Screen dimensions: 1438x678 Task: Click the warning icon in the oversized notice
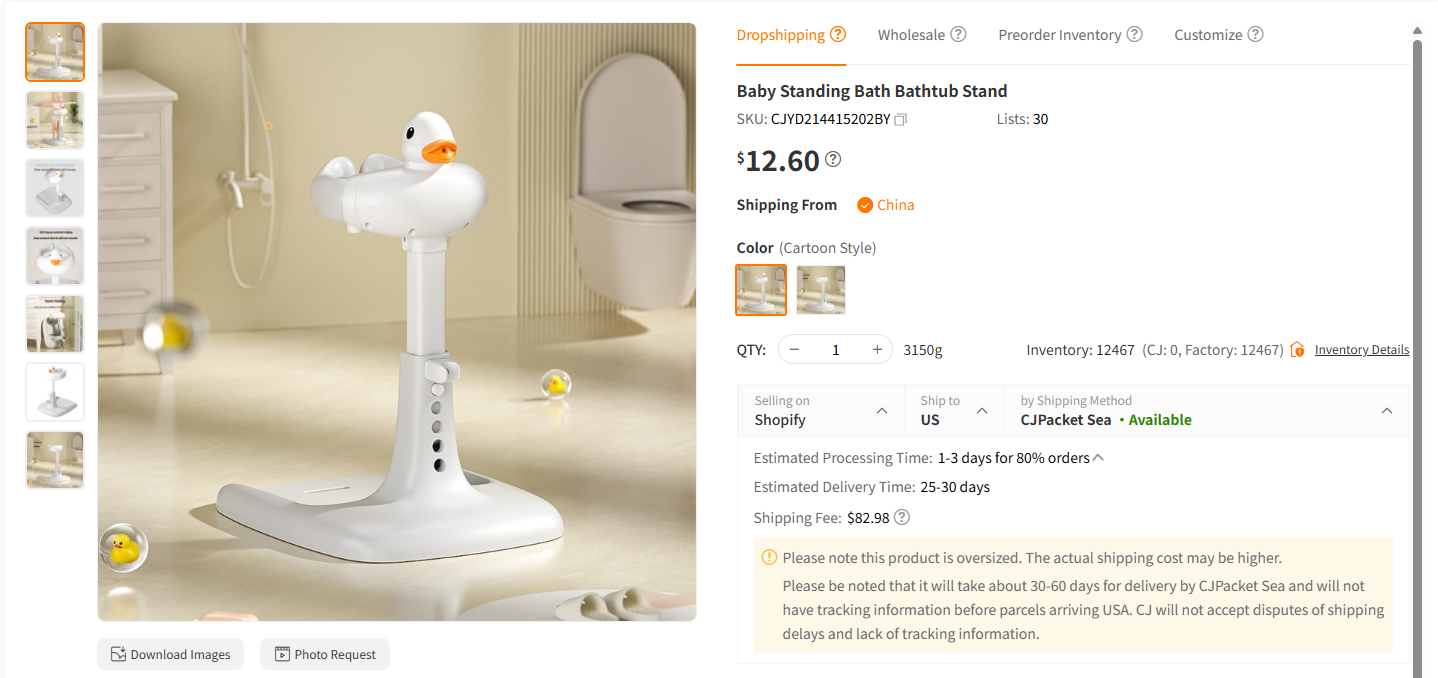click(x=769, y=557)
